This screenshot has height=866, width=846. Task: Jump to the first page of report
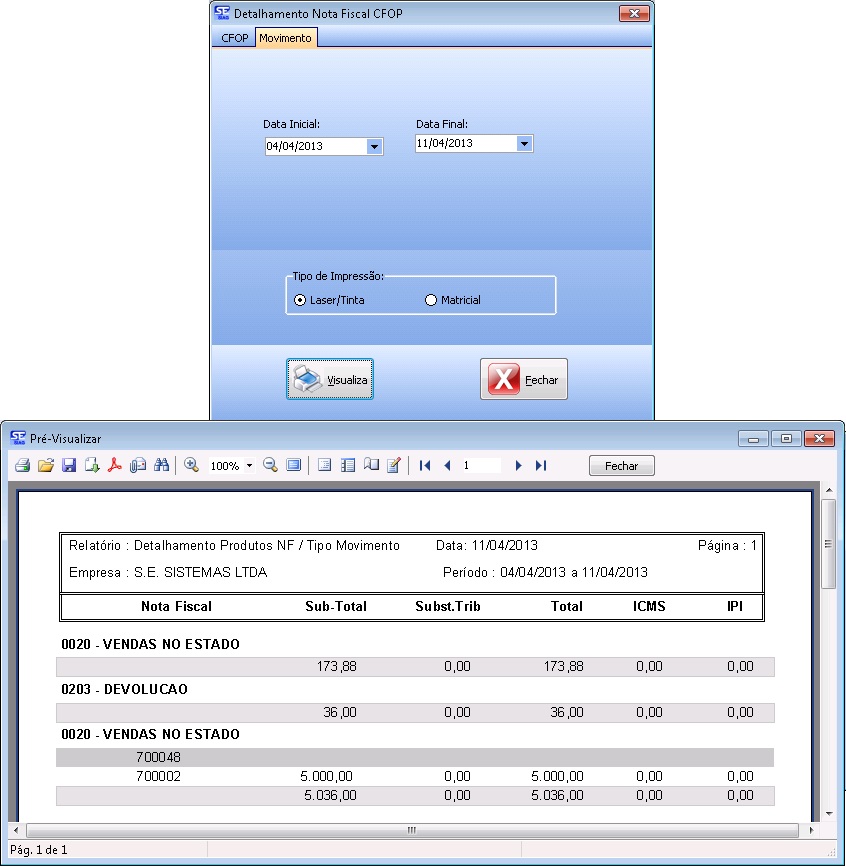click(425, 466)
